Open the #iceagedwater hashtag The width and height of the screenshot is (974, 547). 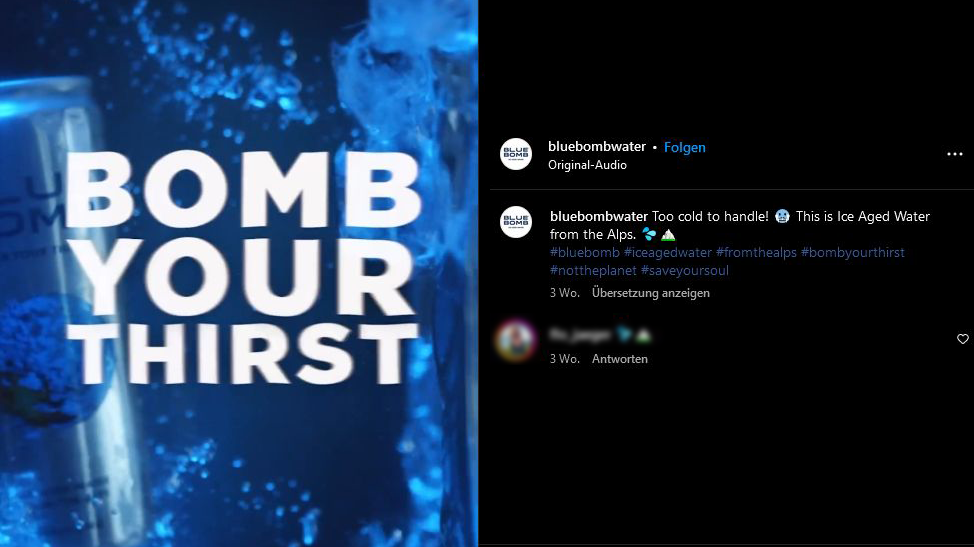[668, 252]
